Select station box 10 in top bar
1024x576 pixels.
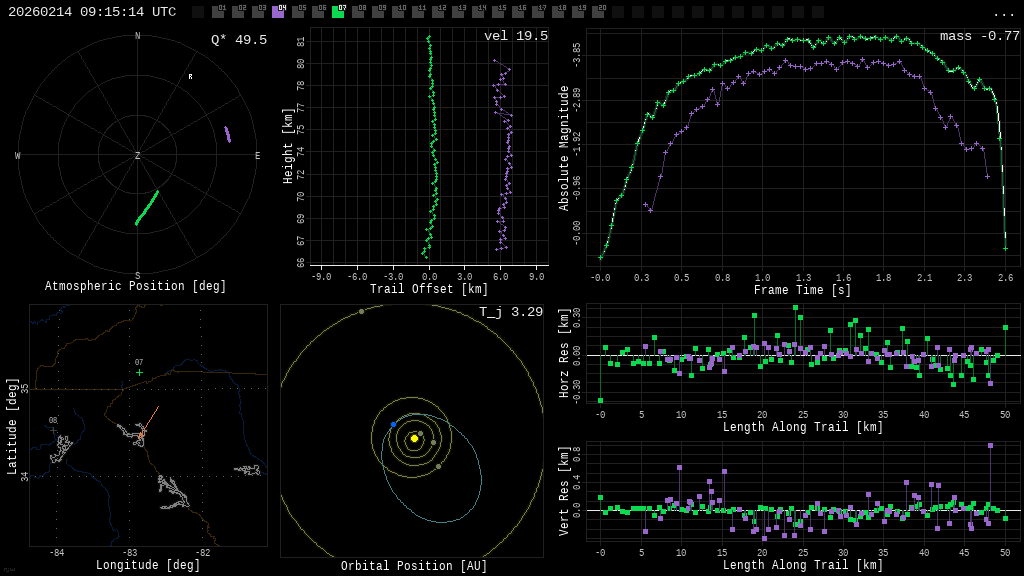[x=398, y=12]
